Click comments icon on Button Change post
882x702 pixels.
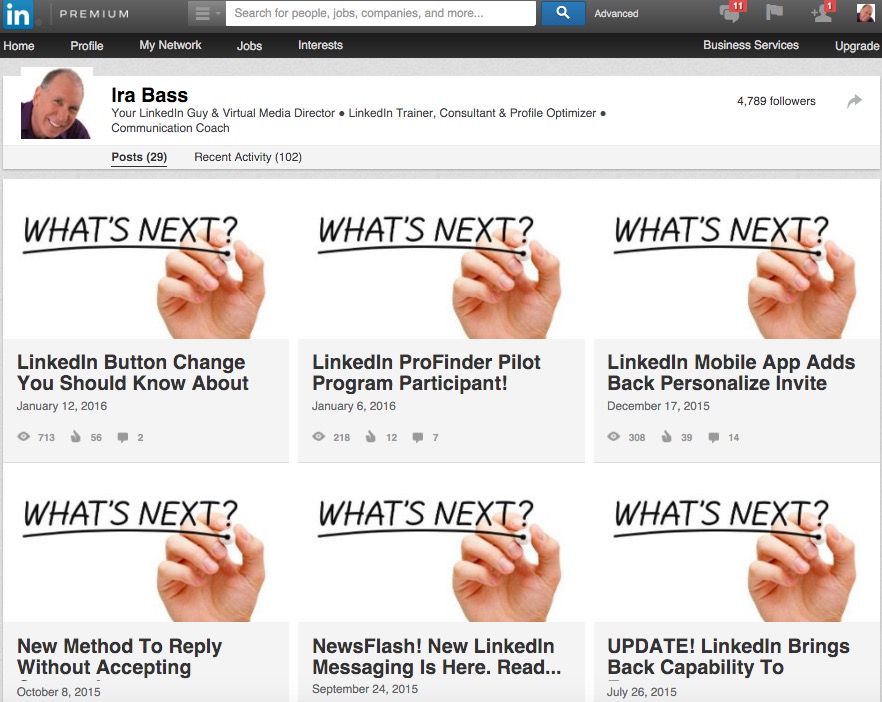[x=123, y=437]
